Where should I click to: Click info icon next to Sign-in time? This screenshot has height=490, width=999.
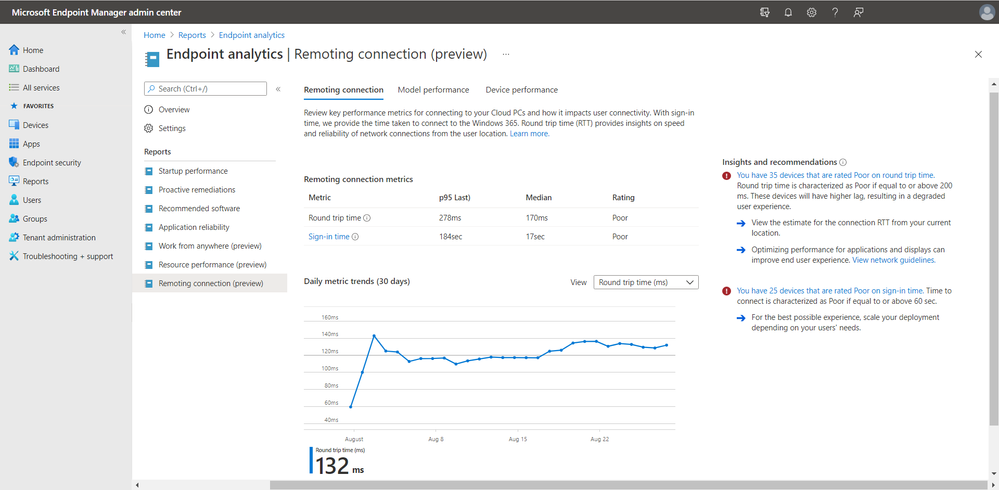pos(355,236)
